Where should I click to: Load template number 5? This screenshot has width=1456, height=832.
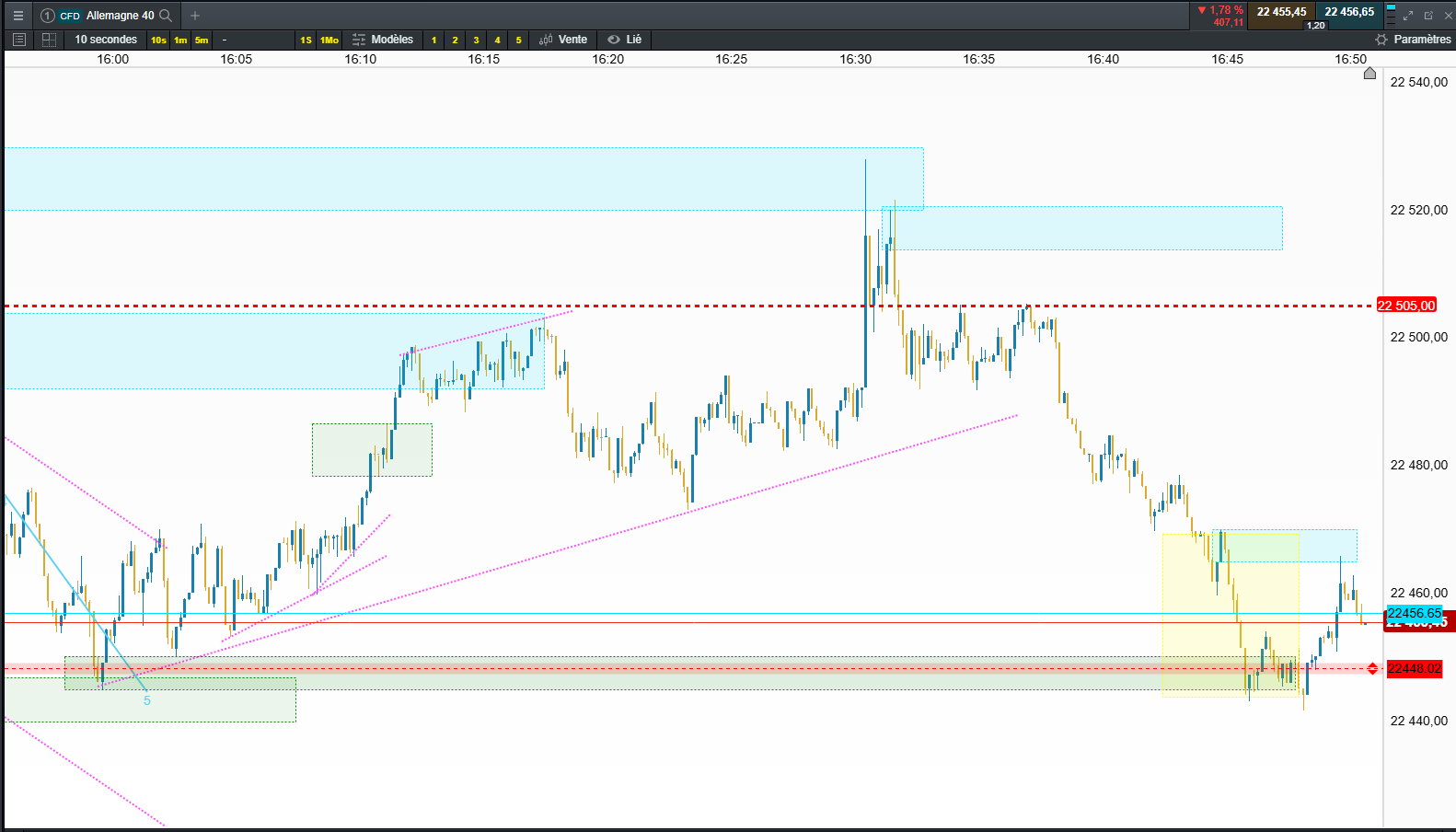[x=518, y=40]
